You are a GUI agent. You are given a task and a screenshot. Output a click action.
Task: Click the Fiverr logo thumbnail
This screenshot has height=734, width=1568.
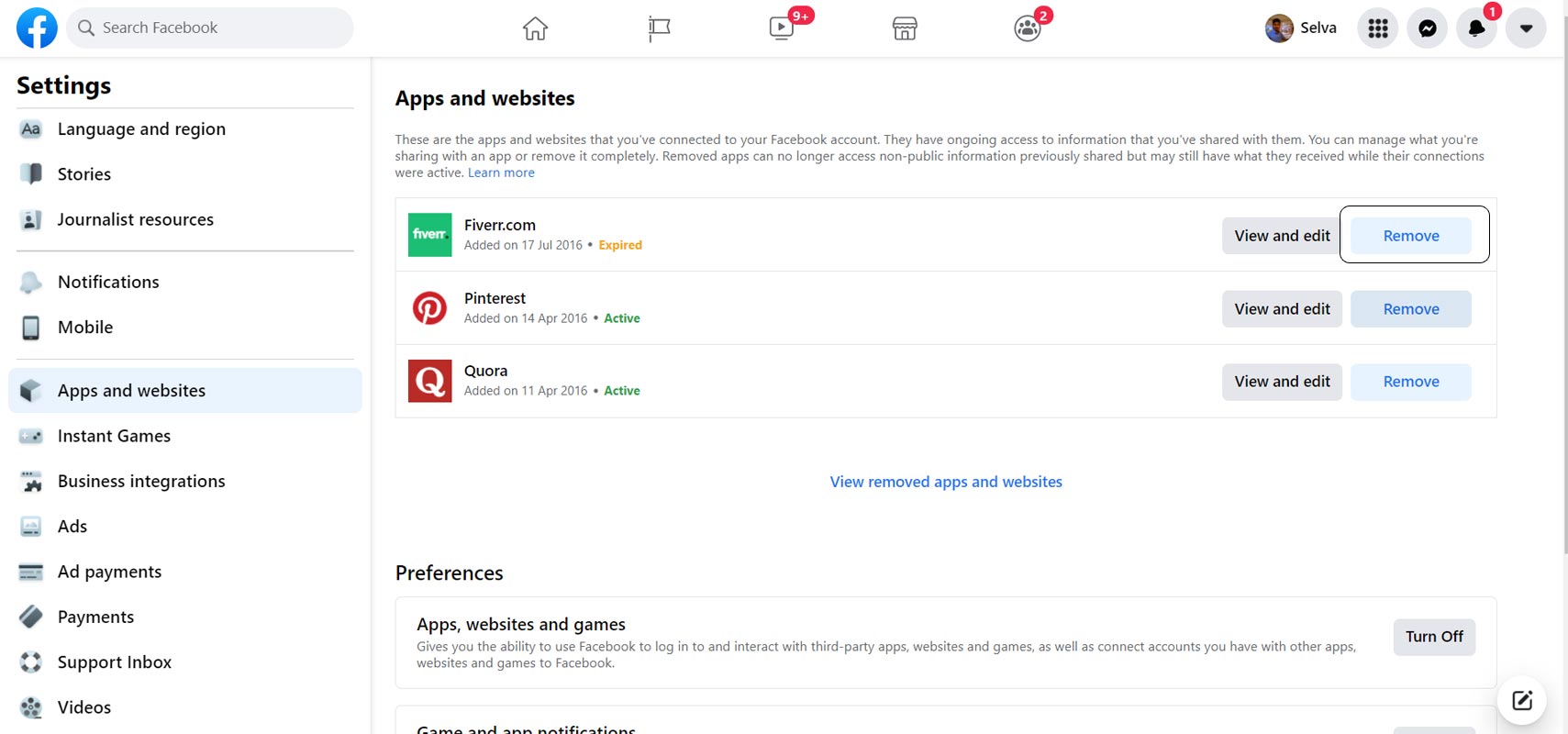click(429, 235)
